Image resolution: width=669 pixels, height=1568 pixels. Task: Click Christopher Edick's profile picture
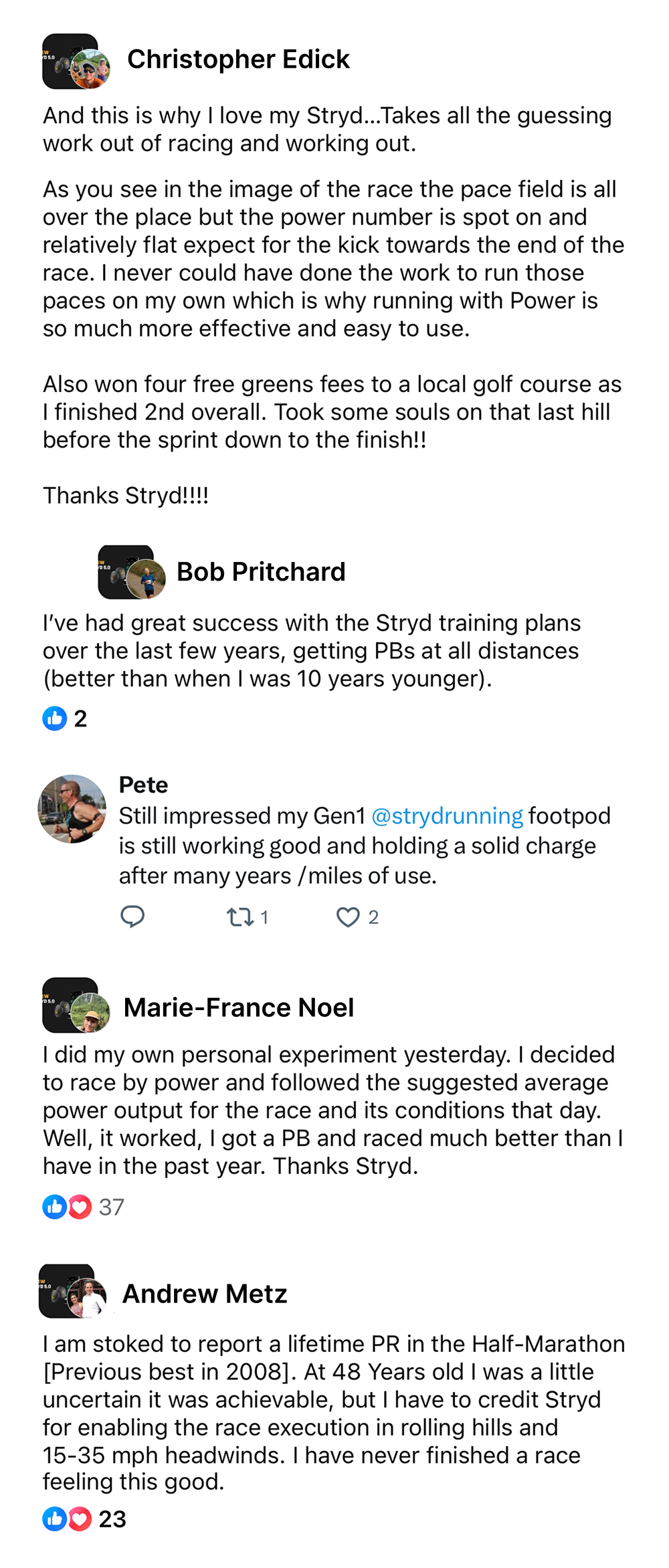[x=76, y=62]
